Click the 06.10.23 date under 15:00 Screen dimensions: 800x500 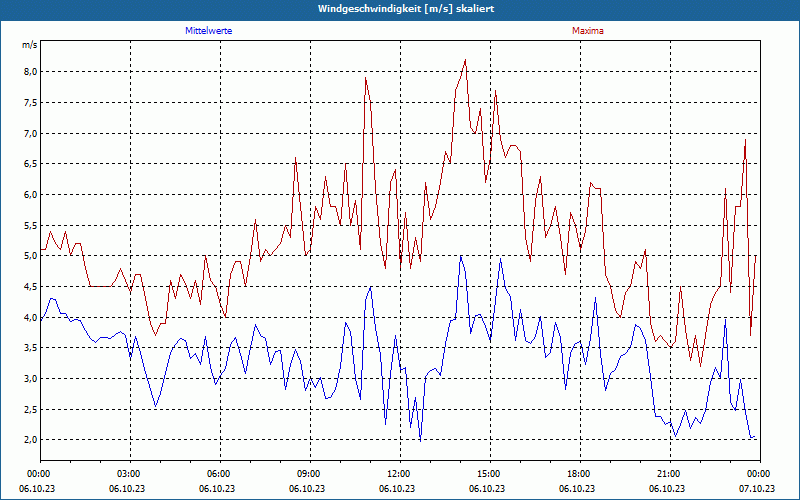487,488
